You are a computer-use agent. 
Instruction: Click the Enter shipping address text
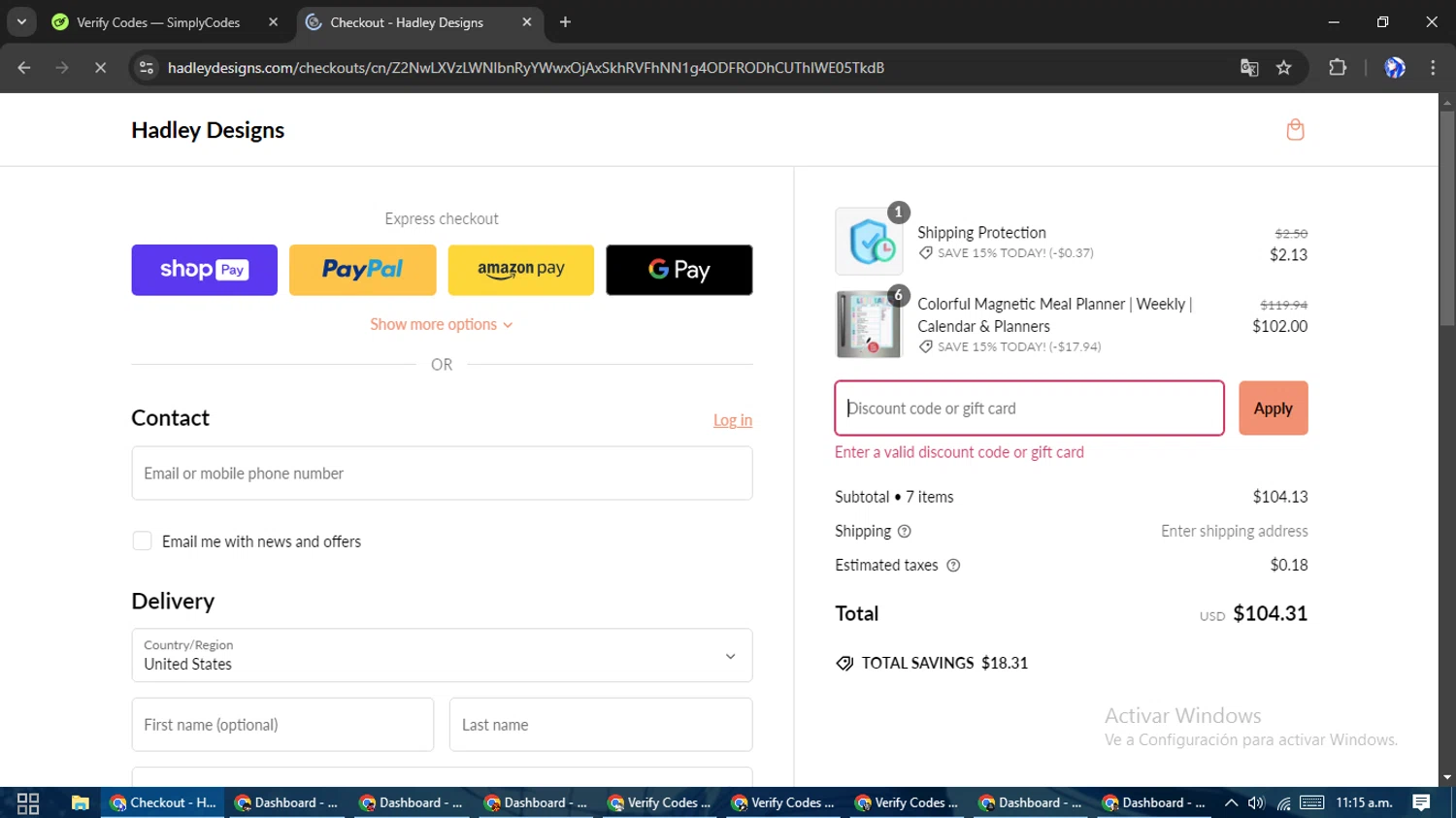1235,531
